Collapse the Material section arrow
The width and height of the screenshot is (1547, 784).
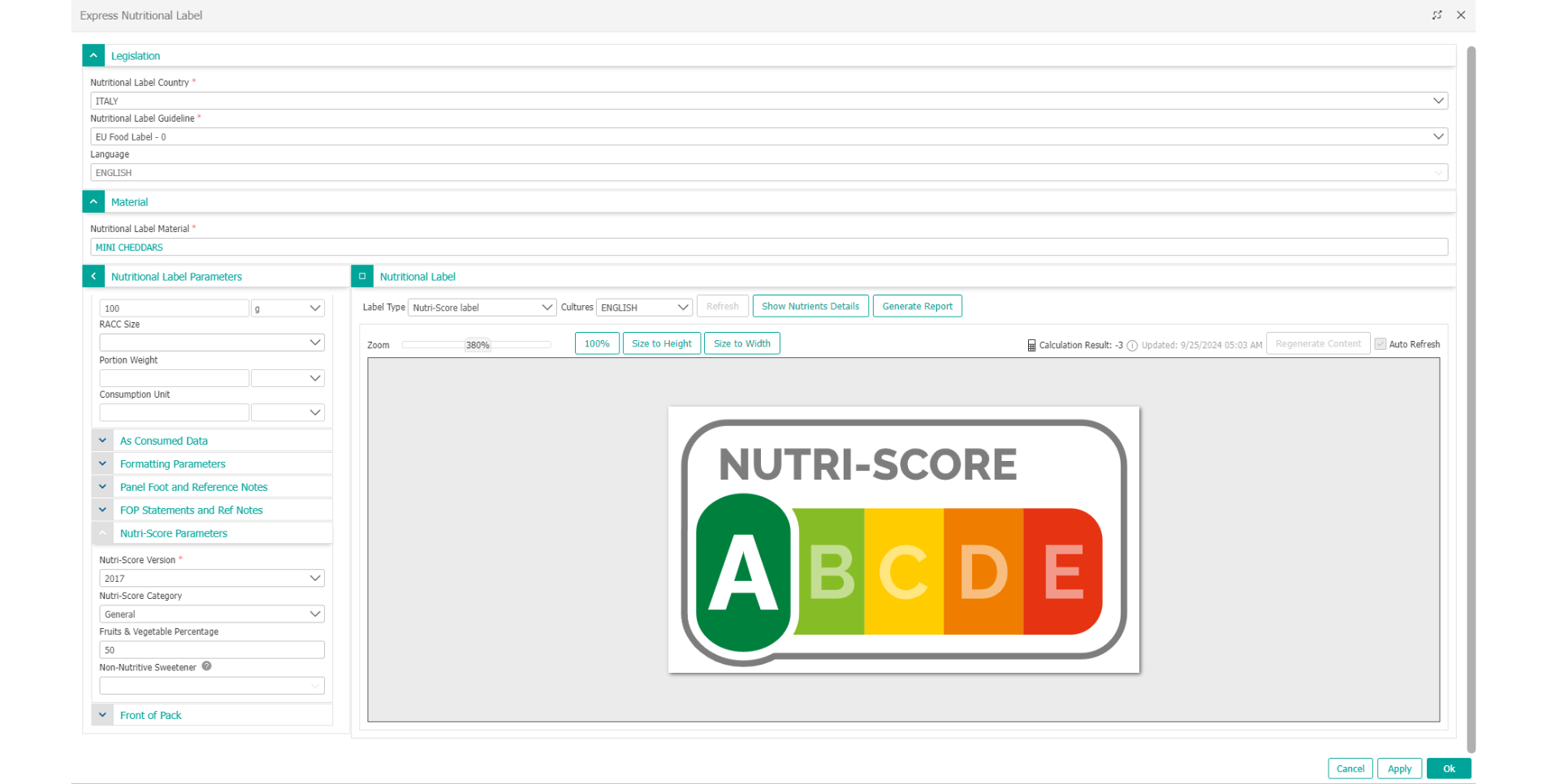coord(93,201)
